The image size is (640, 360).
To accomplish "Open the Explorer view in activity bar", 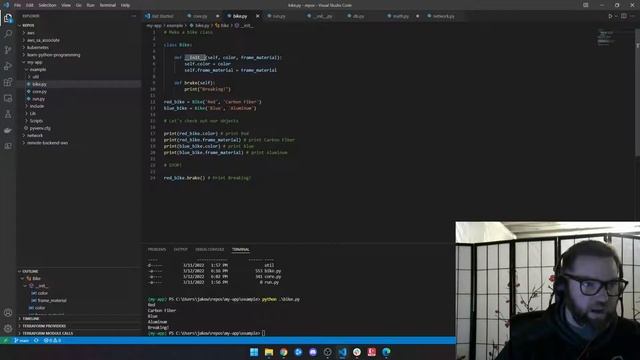I will click(8, 18).
